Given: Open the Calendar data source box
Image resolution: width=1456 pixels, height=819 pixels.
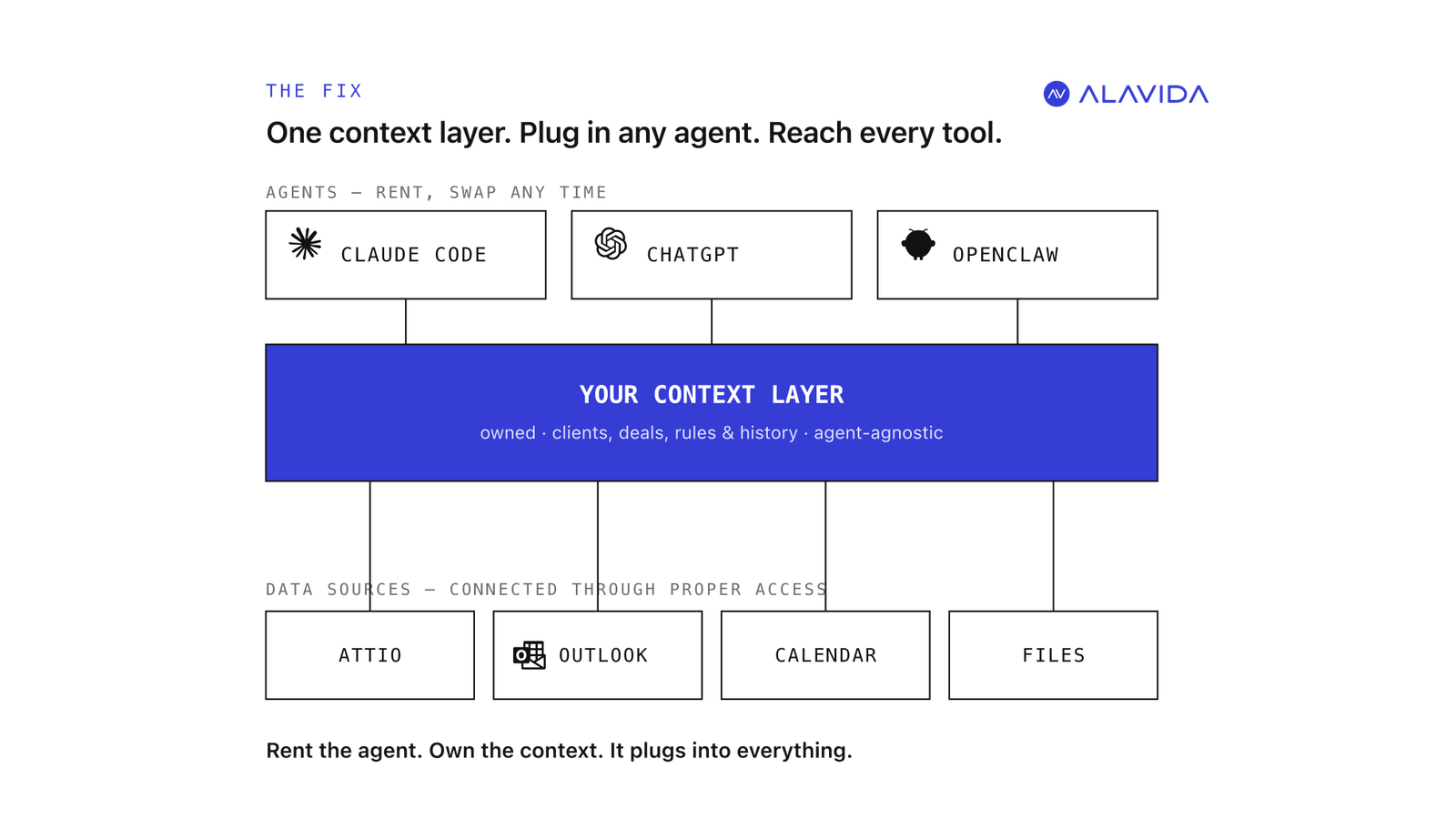Looking at the screenshot, I should pyautogui.click(x=825, y=655).
